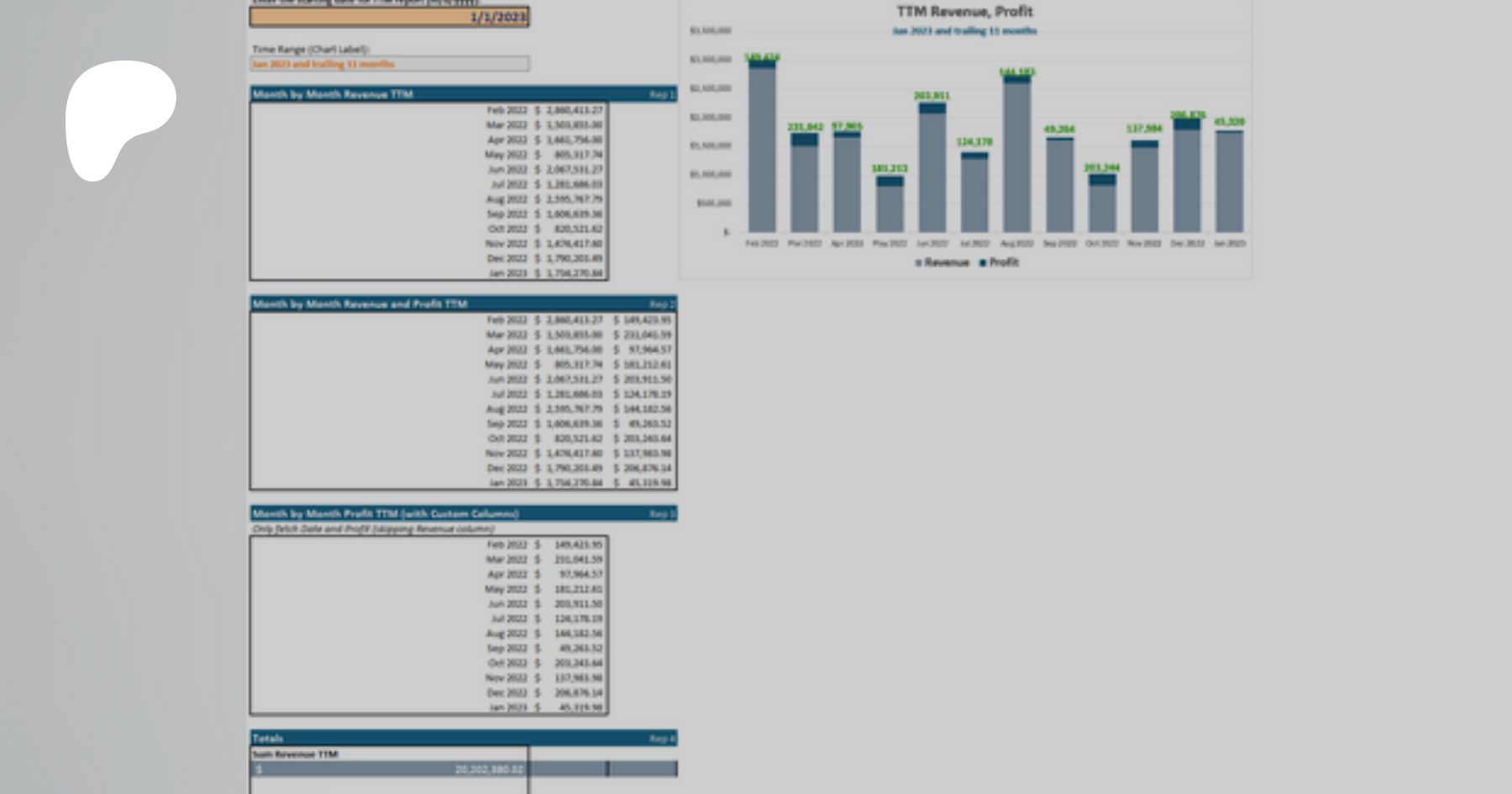The width and height of the screenshot is (1512, 794).
Task: Select the Sum Revenue TTM total value cell
Action: pyautogui.click(x=389, y=769)
